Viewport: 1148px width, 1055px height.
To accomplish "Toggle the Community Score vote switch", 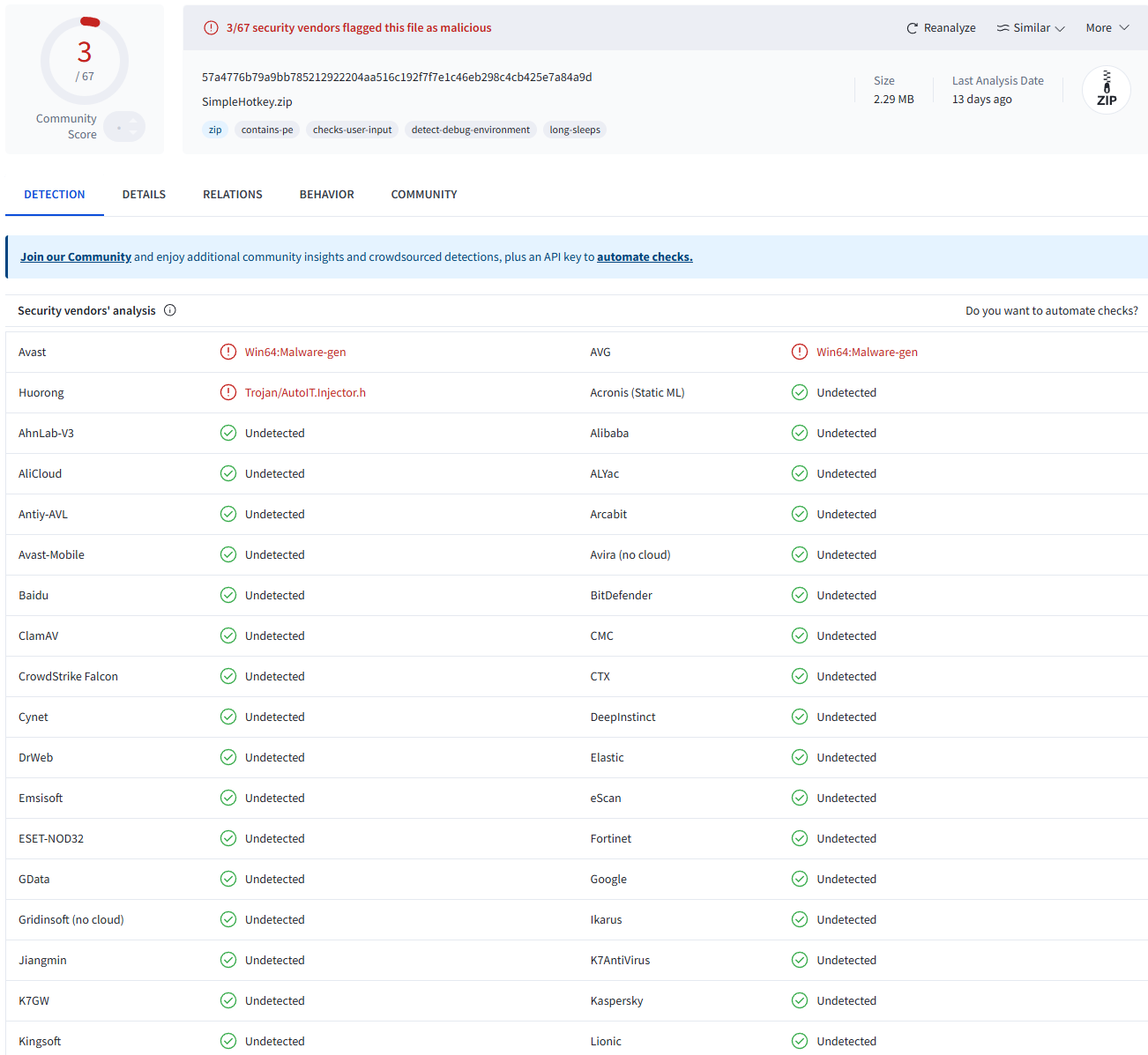I will 124,127.
